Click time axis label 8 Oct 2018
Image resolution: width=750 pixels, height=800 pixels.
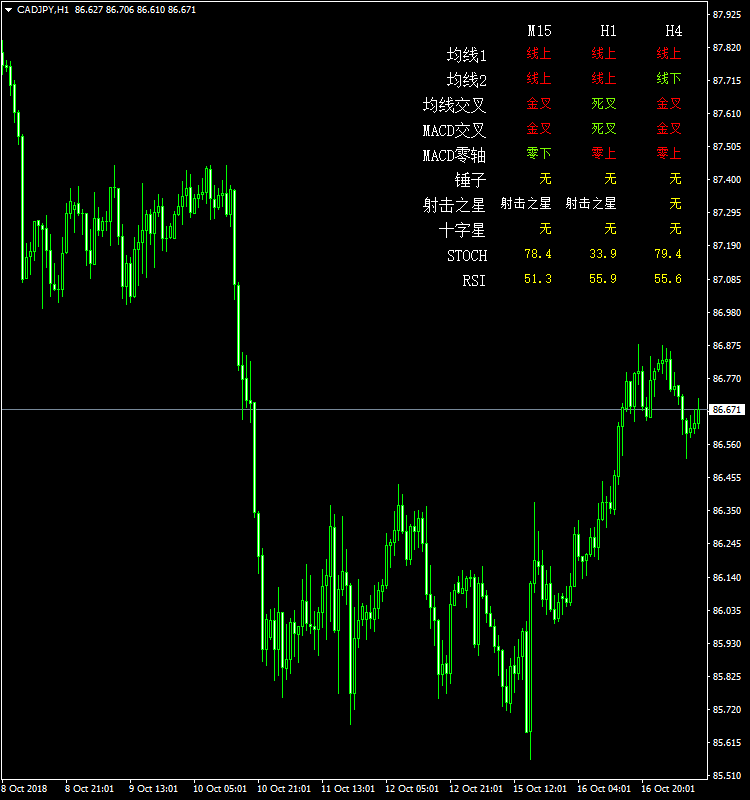[24, 789]
